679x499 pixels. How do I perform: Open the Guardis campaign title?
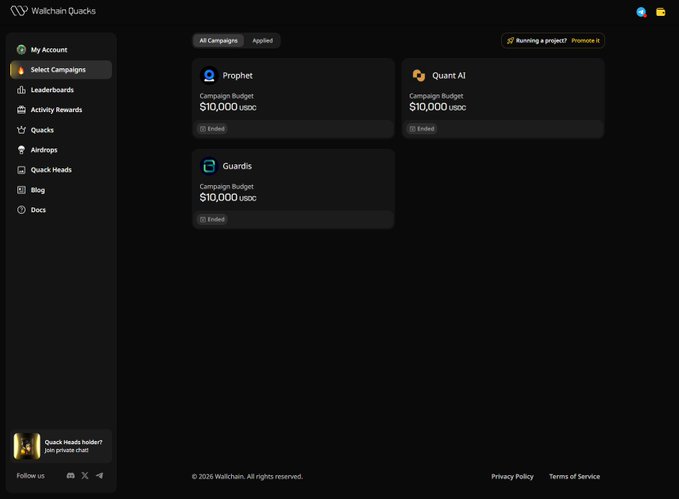pyautogui.click(x=237, y=166)
